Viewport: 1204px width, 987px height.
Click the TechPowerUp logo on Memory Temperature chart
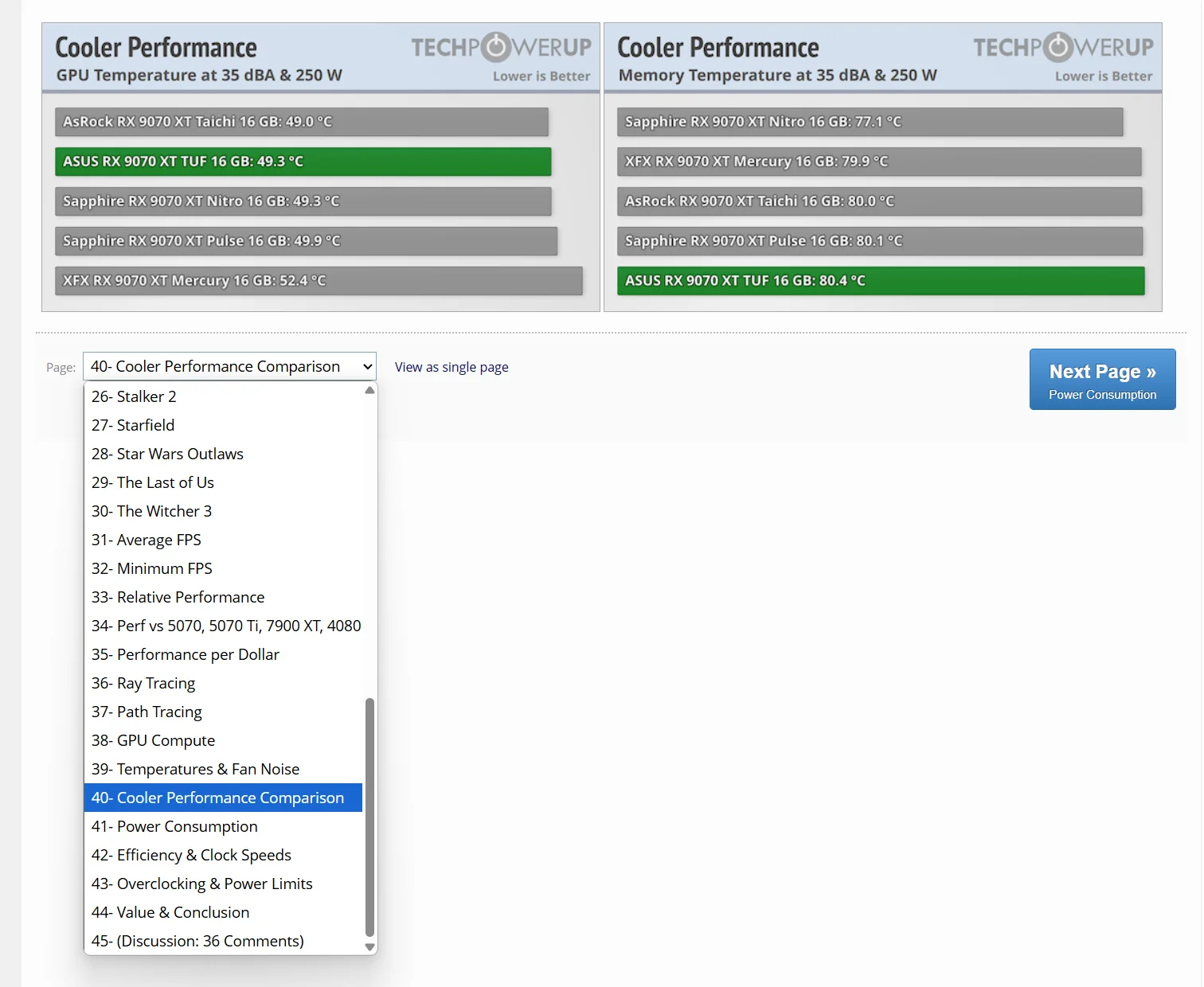[1063, 48]
